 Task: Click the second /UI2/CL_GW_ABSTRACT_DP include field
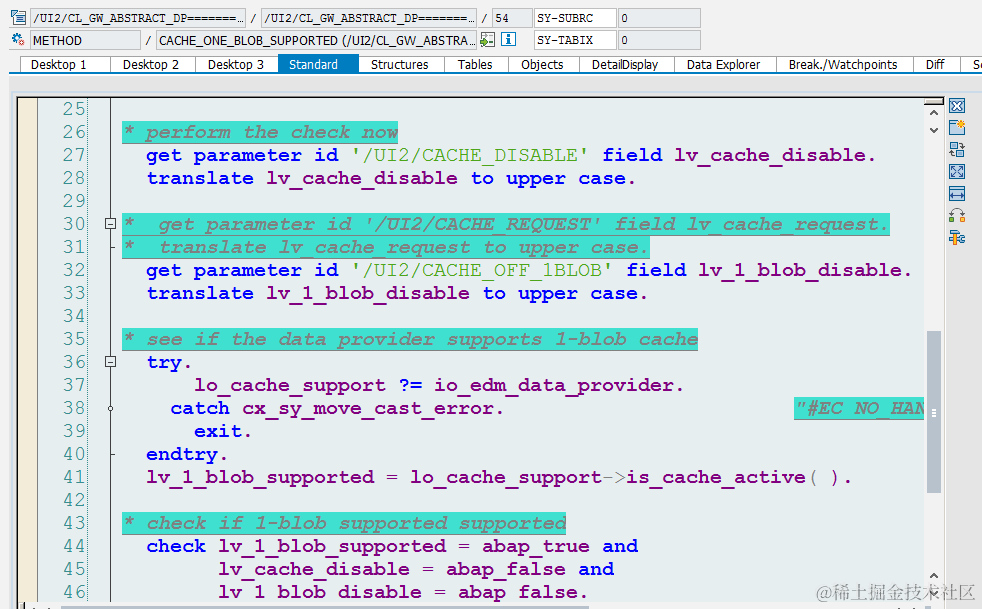click(x=368, y=18)
